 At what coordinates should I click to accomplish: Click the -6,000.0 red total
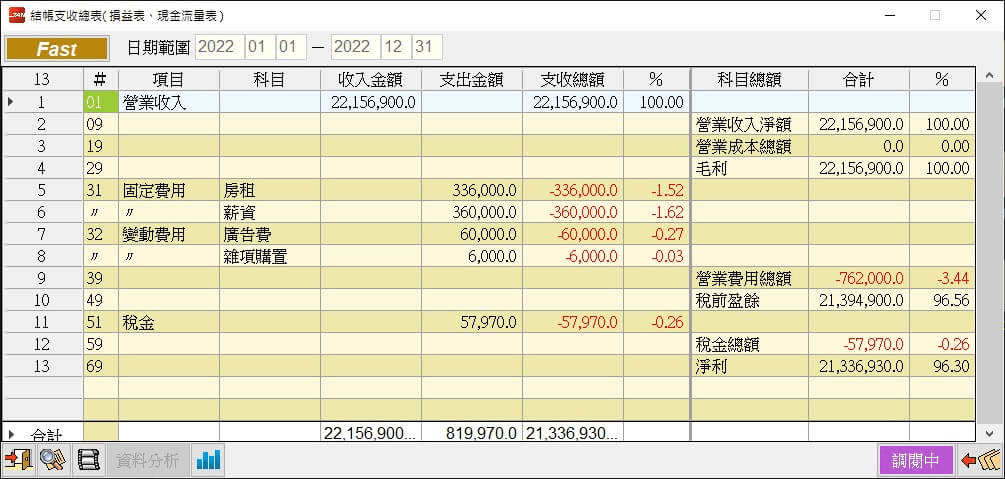pos(591,256)
